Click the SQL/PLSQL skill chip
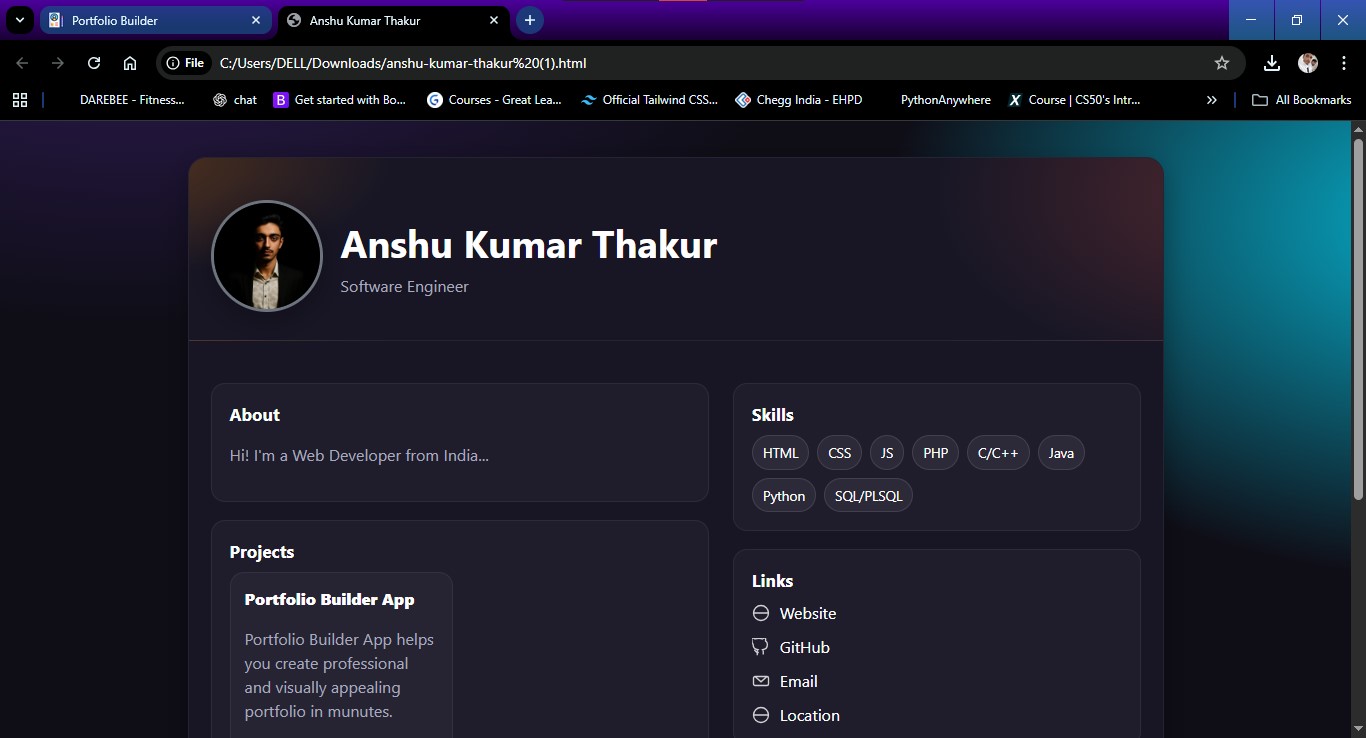Image resolution: width=1366 pixels, height=738 pixels. (868, 496)
